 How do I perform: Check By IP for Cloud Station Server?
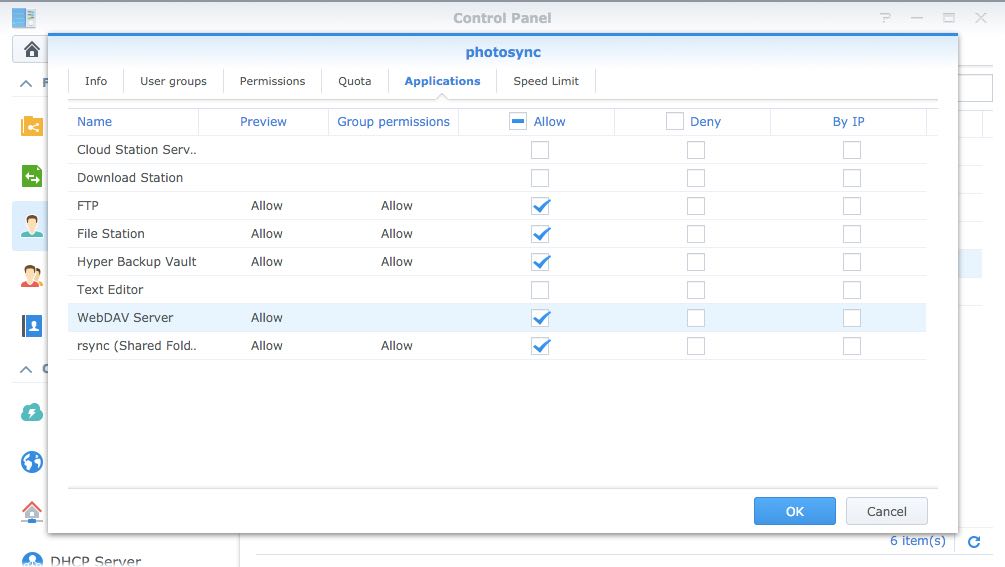coord(851,150)
